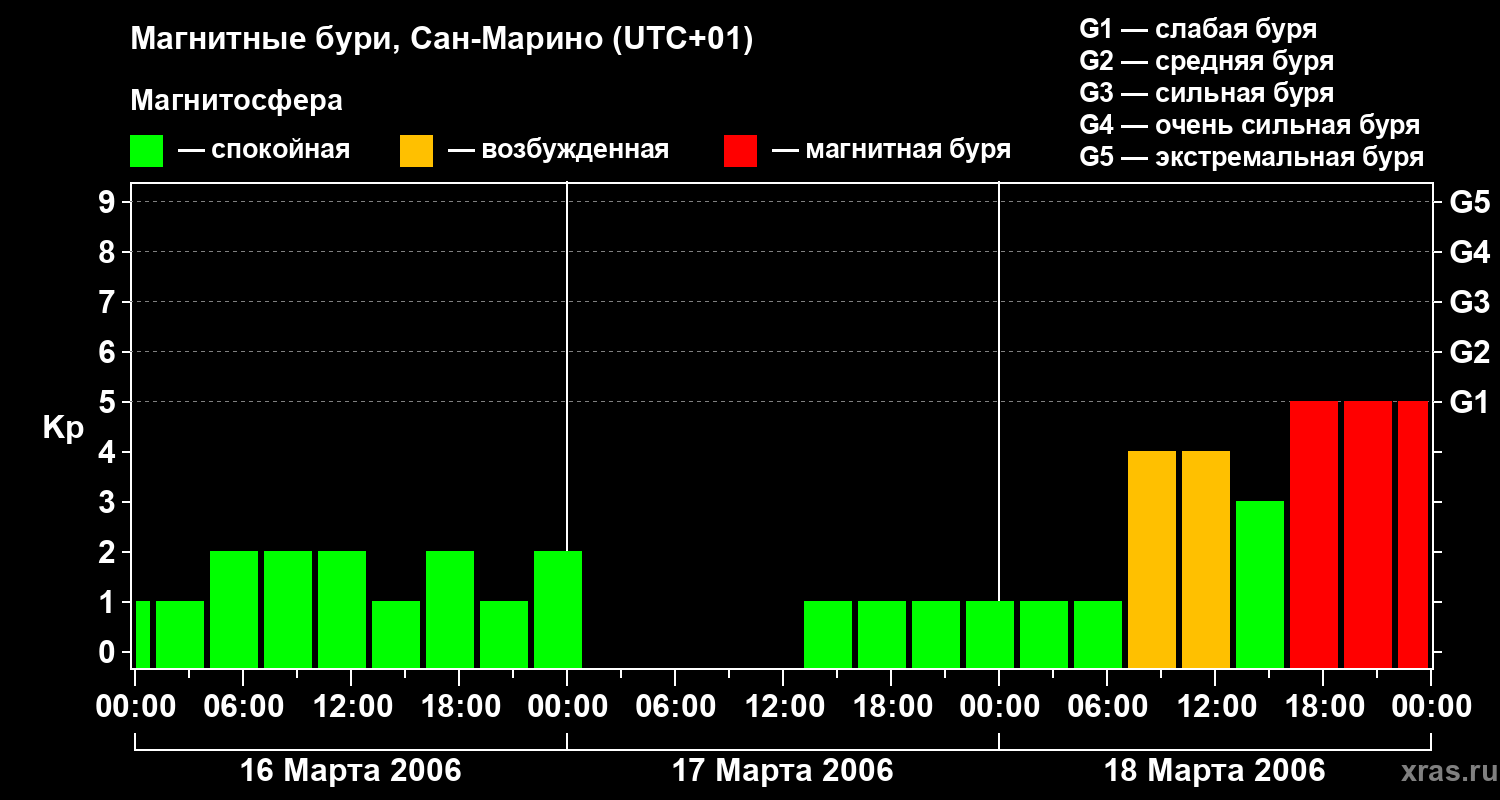The width and height of the screenshot is (1500, 800).
Task: Click the legend label '— магнитная буря'
Action: click(x=892, y=151)
